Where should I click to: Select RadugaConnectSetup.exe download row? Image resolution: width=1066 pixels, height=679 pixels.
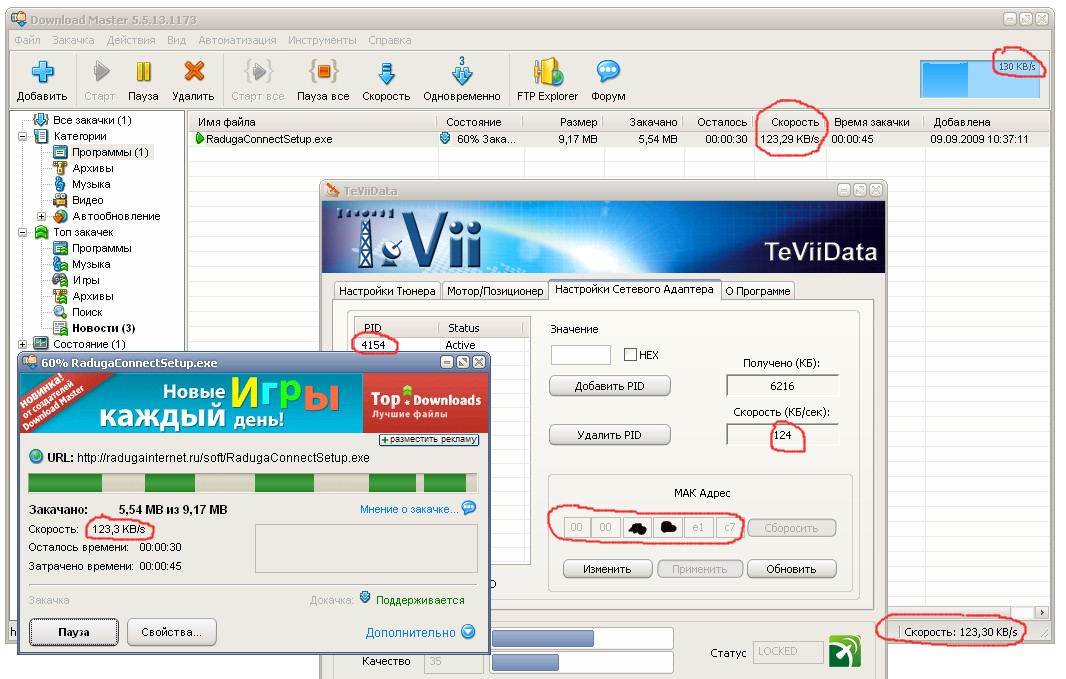pos(619,139)
